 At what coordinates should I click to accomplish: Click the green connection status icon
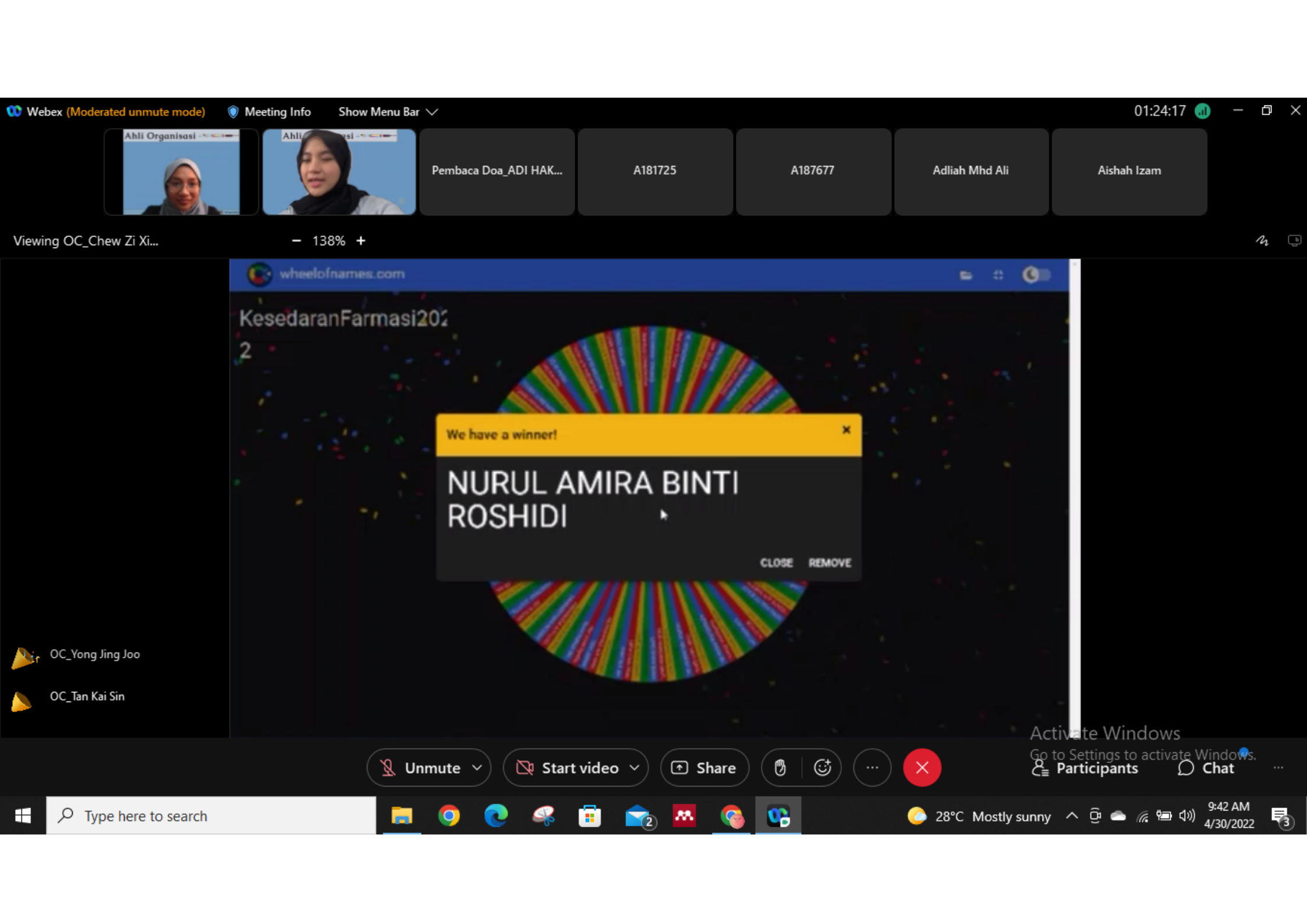click(x=1203, y=111)
